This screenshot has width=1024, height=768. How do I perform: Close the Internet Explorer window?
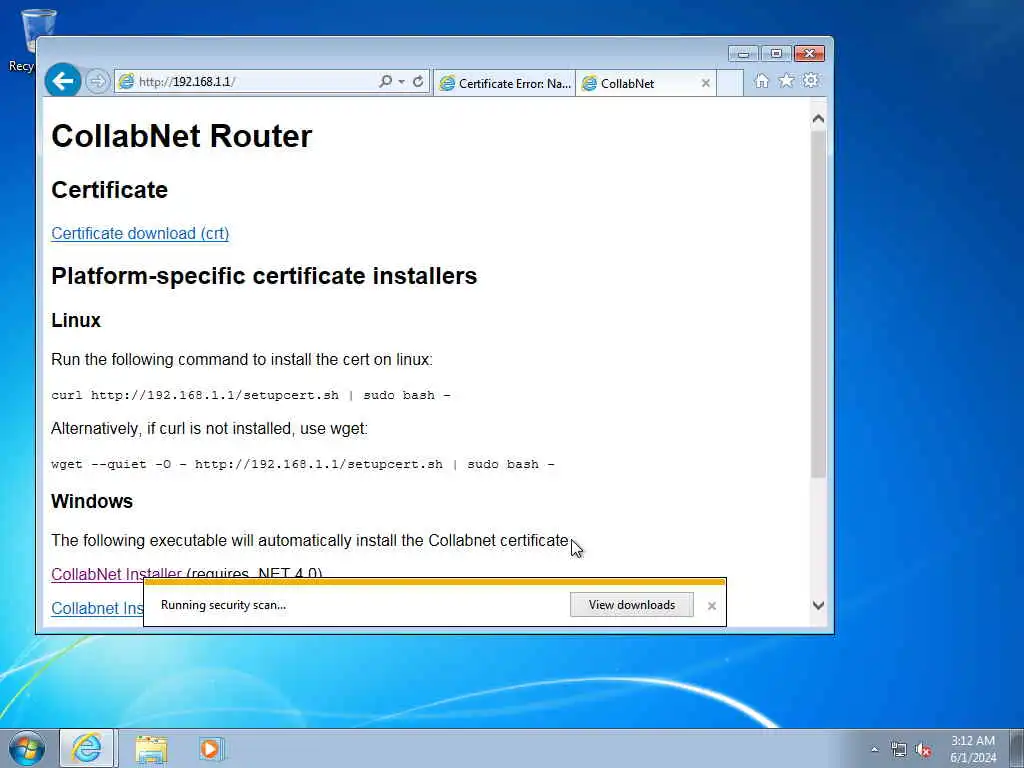click(810, 54)
